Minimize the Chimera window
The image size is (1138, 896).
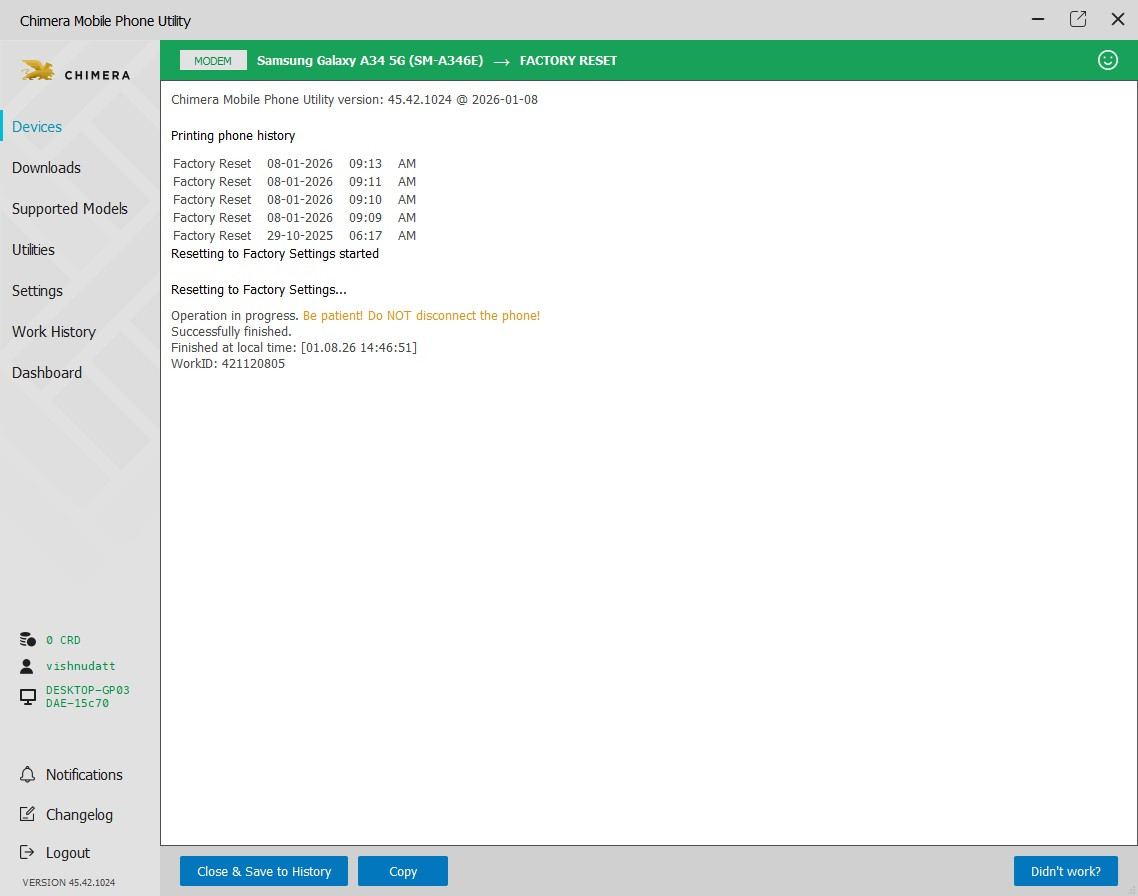point(1038,20)
